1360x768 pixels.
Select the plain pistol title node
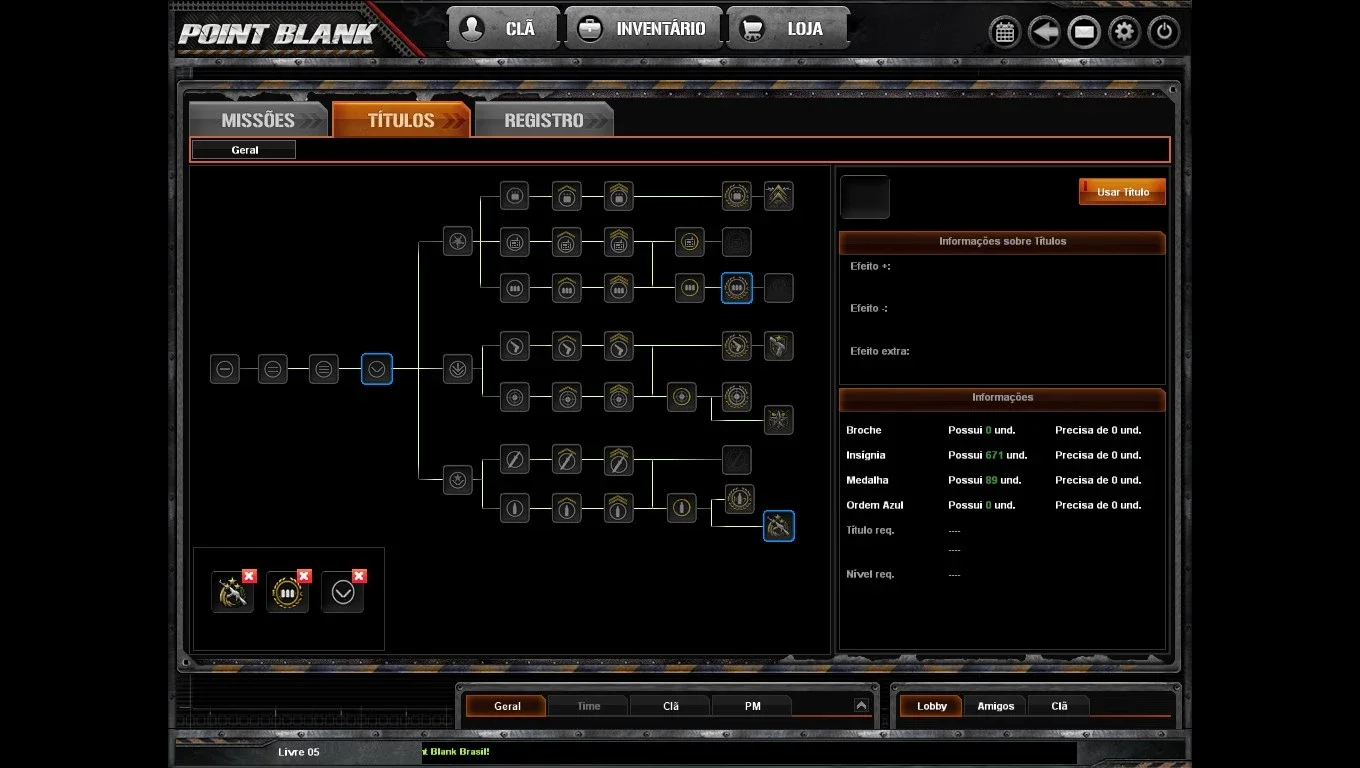pyautogui.click(x=514, y=347)
